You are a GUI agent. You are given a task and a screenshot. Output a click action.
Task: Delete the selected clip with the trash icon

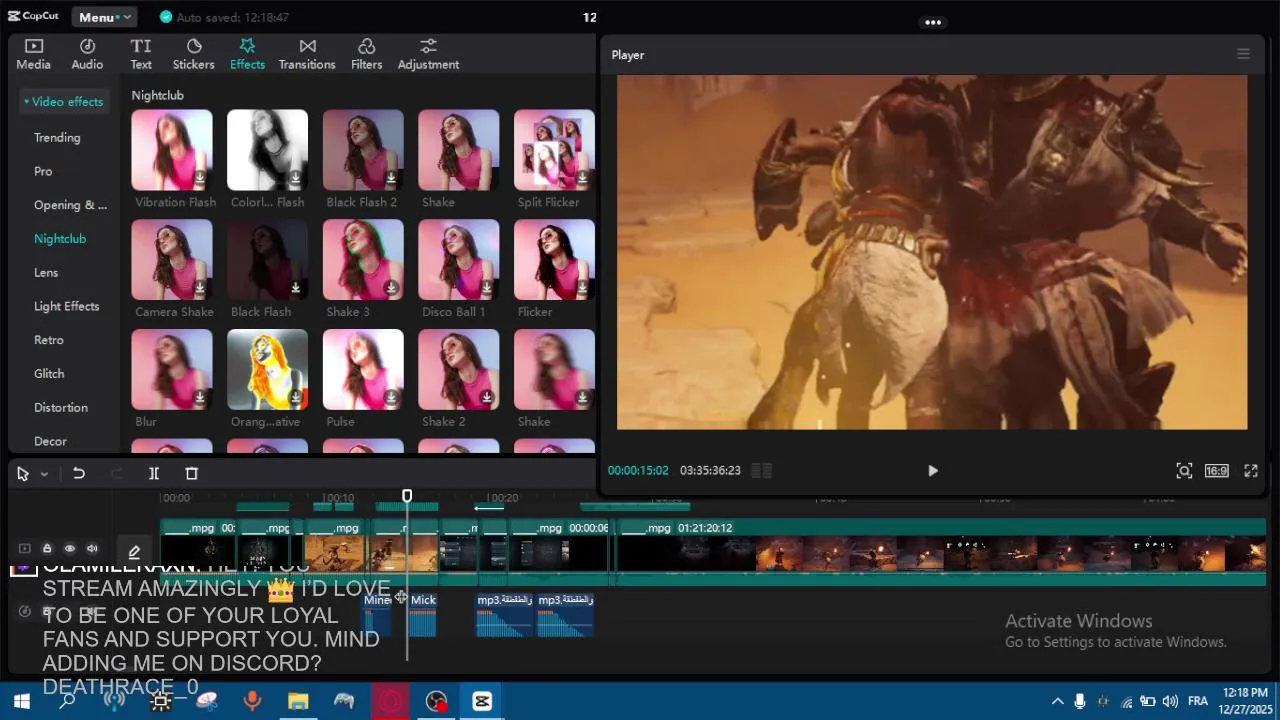192,474
